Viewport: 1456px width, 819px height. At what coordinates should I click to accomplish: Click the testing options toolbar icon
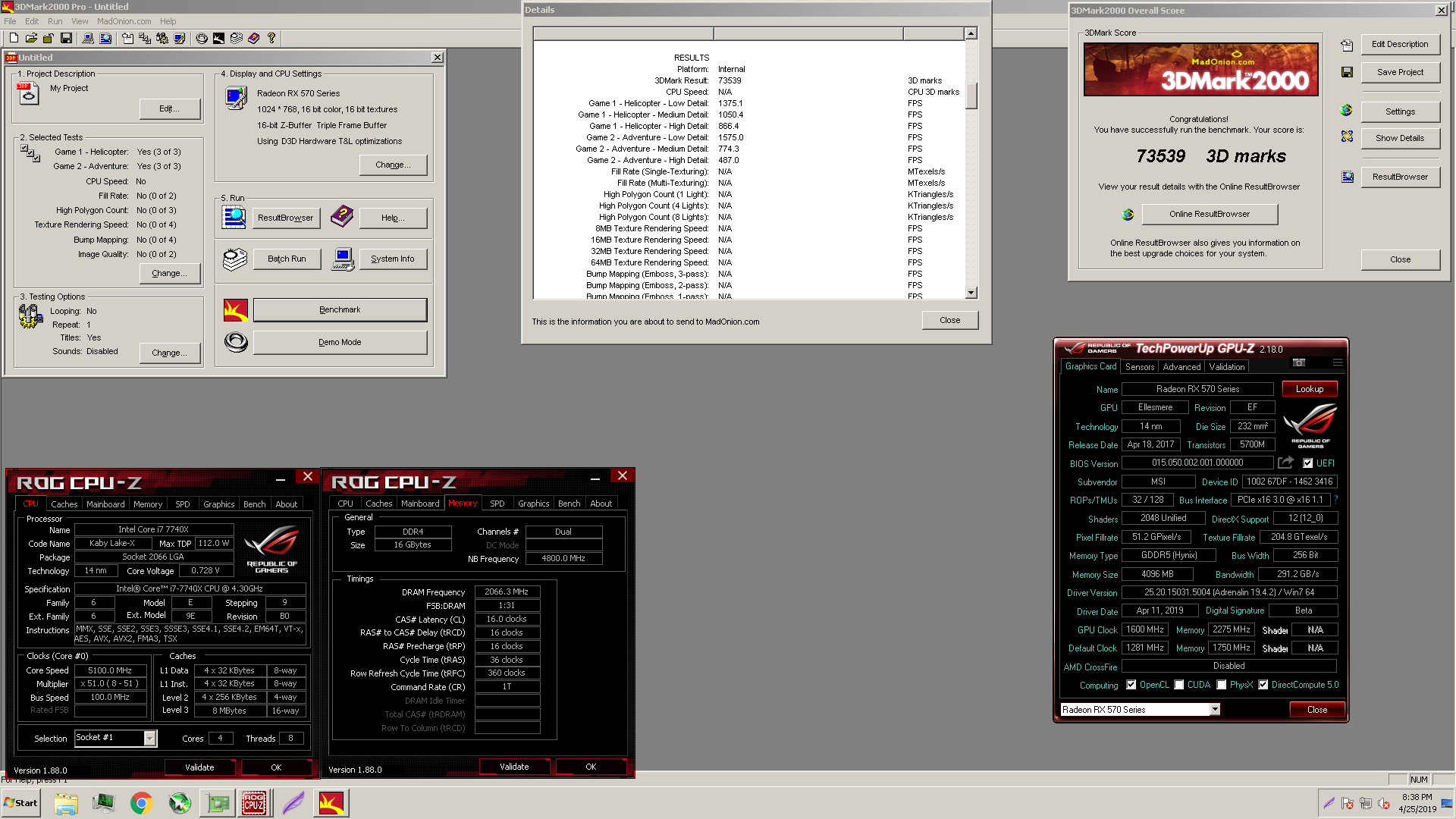(x=162, y=38)
